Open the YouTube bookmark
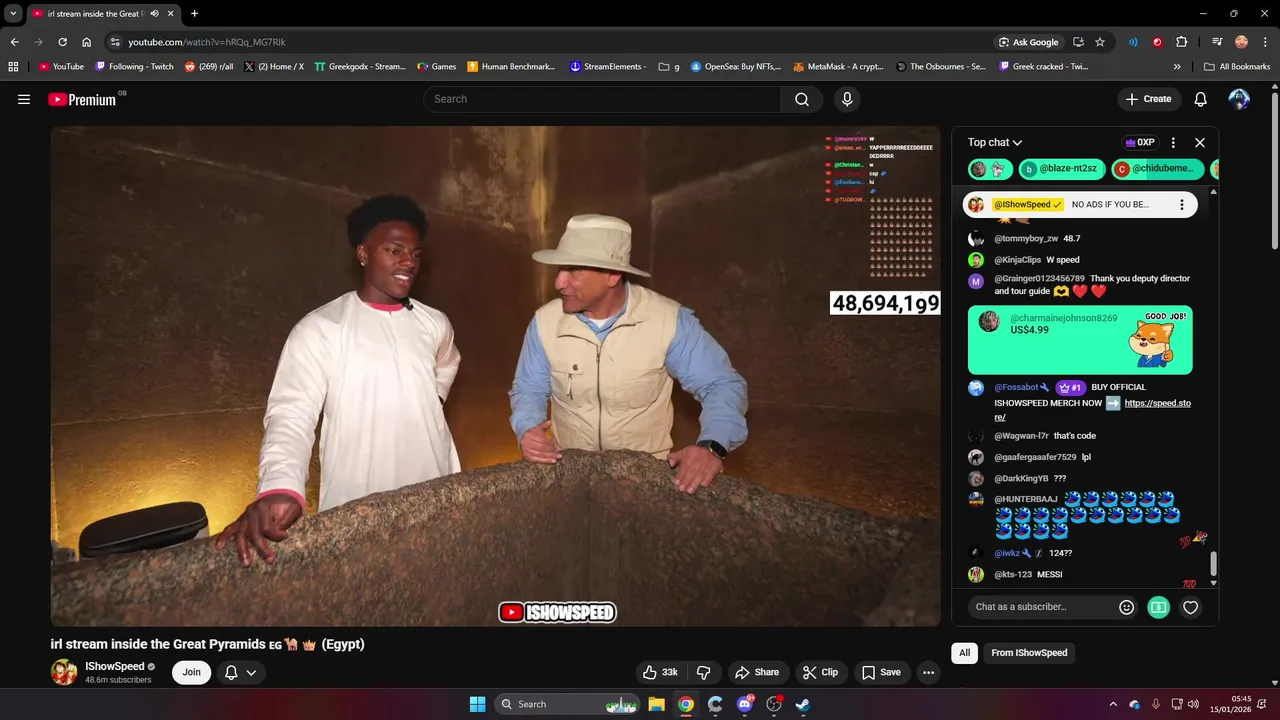Image resolution: width=1280 pixels, height=720 pixels. tap(61, 67)
